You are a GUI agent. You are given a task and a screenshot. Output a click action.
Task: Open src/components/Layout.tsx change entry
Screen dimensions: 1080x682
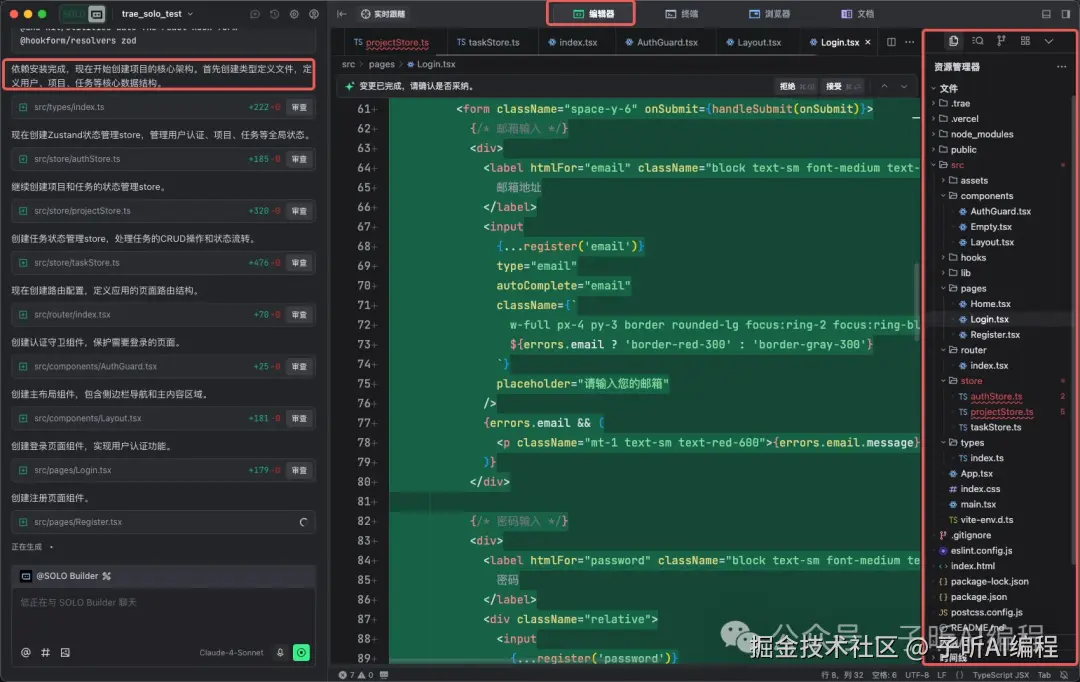tap(163, 418)
